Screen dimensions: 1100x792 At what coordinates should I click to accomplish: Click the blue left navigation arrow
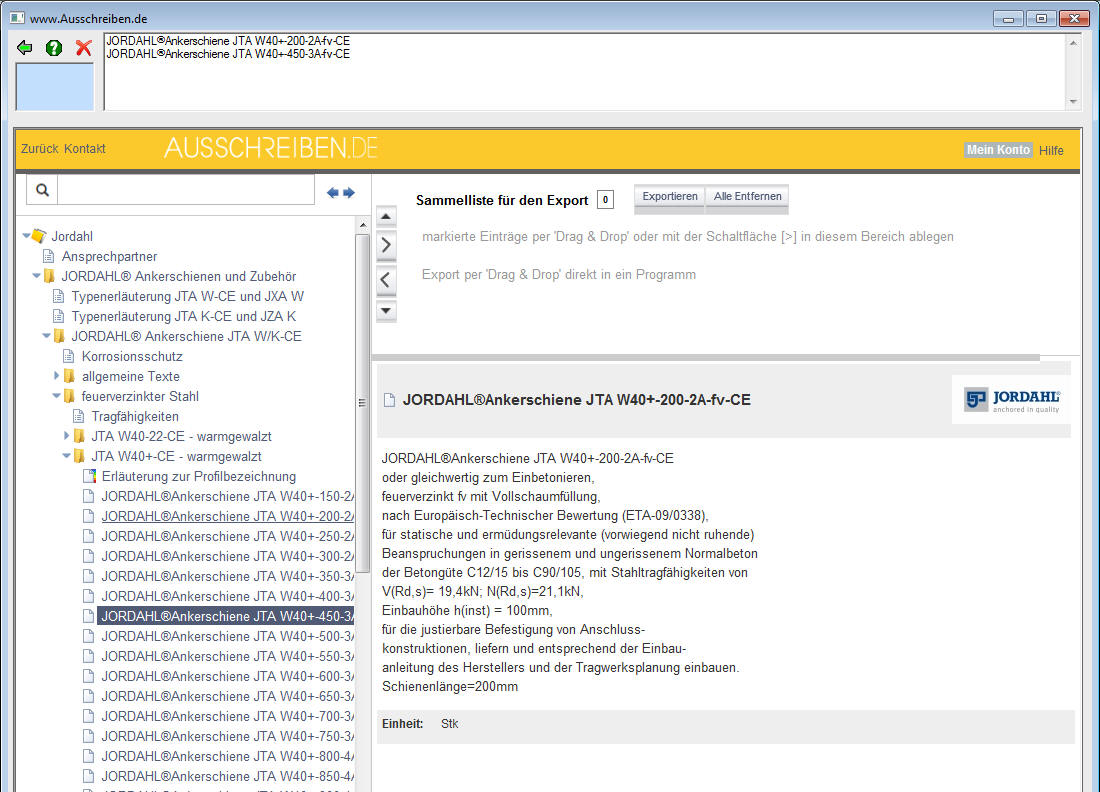tap(333, 192)
